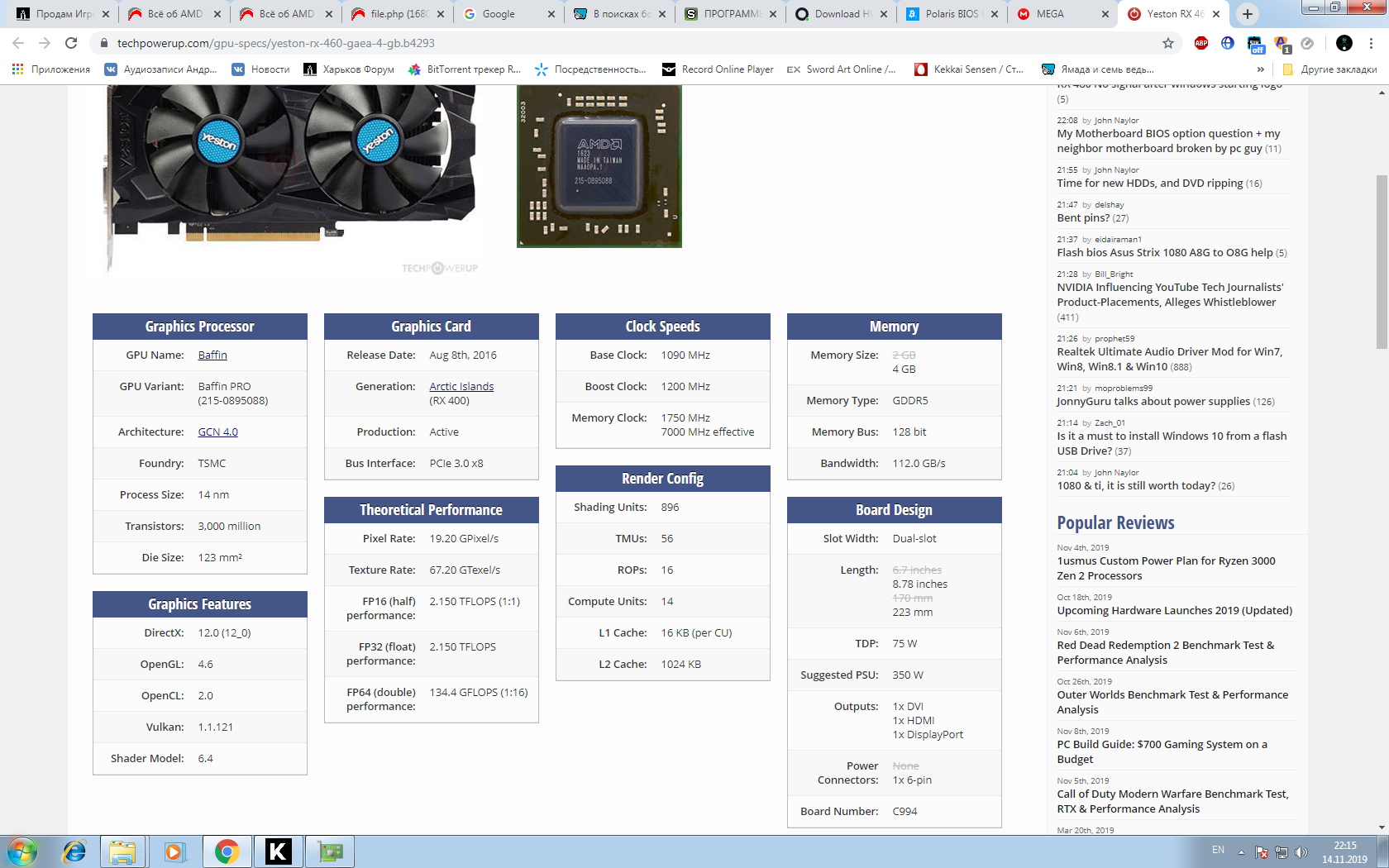The image size is (1389, 868).
Task: Select the 112.0 GB/s bandwidth value
Action: click(x=919, y=464)
